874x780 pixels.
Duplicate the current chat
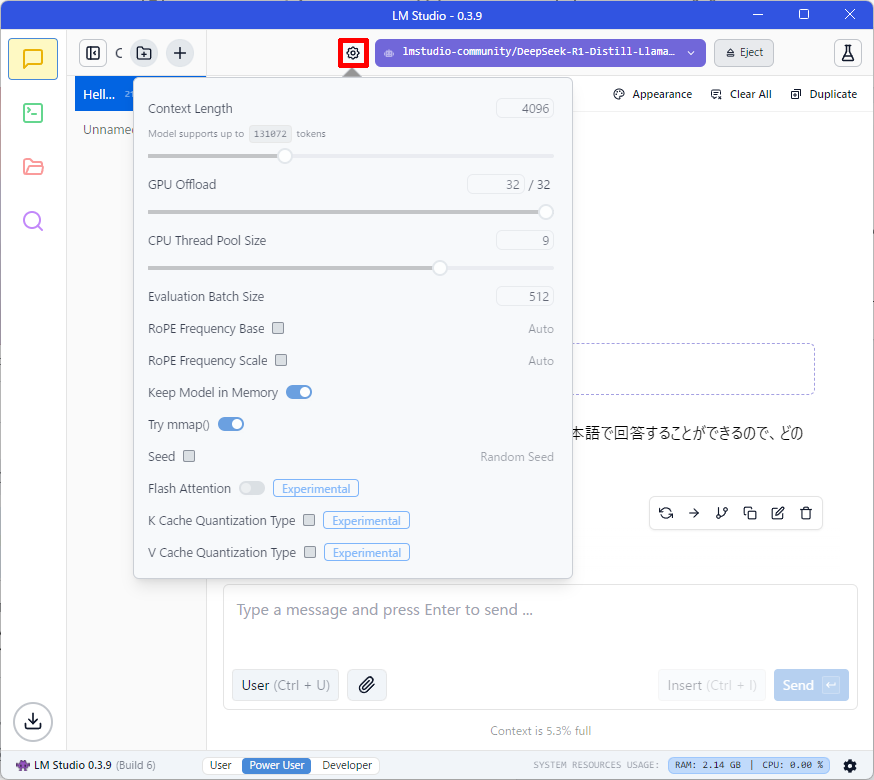tap(824, 94)
